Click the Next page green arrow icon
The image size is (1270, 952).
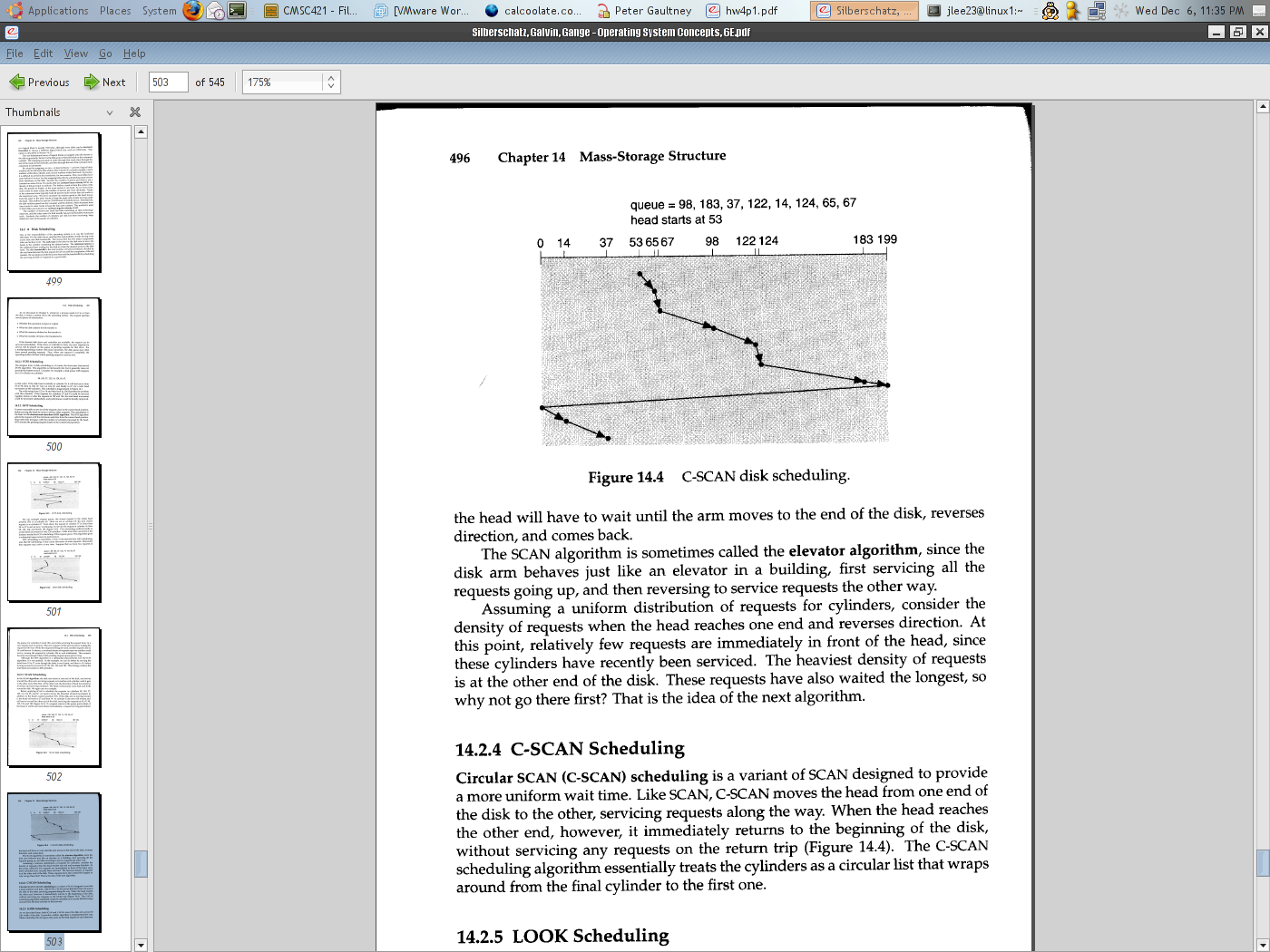point(92,83)
